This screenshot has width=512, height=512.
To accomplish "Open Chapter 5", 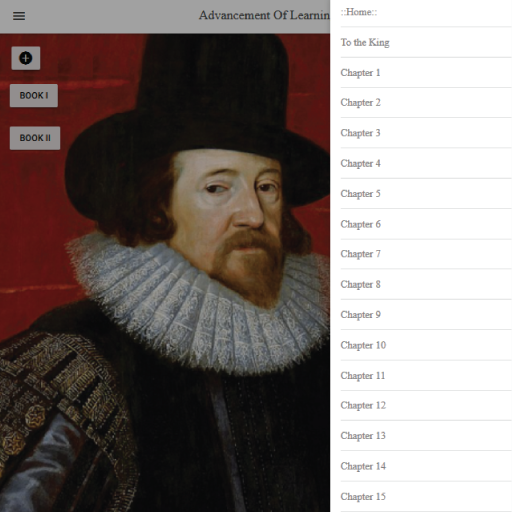I will click(426, 194).
